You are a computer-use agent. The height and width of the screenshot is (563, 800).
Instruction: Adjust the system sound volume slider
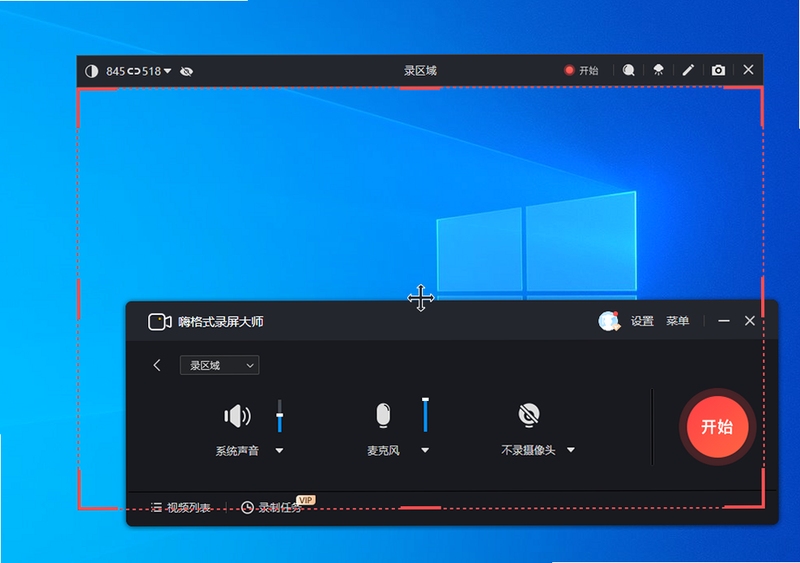coord(280,416)
